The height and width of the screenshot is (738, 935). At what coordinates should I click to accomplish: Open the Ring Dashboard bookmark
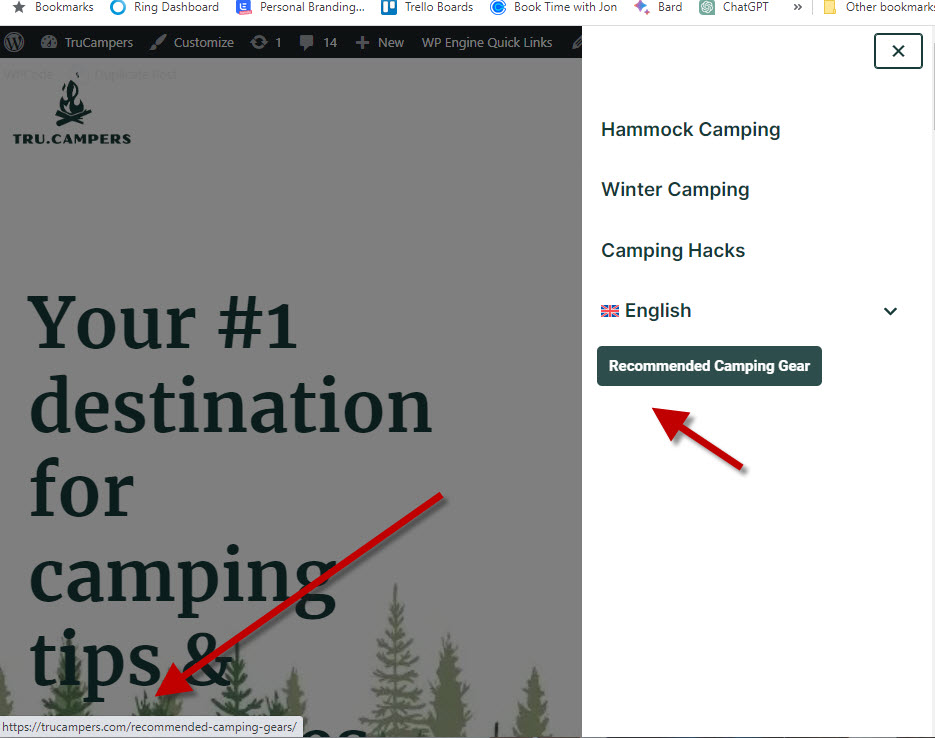165,7
